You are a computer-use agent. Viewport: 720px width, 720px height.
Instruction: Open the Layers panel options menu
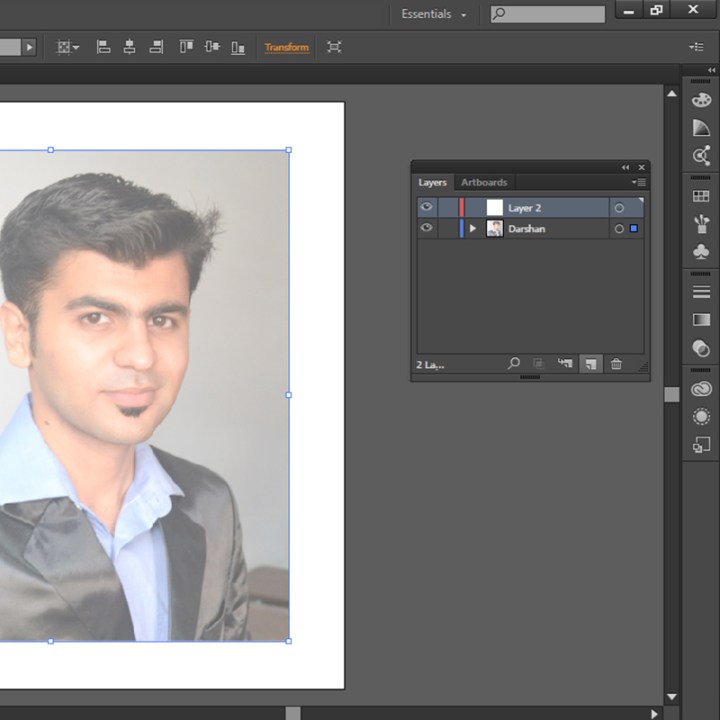(x=639, y=183)
